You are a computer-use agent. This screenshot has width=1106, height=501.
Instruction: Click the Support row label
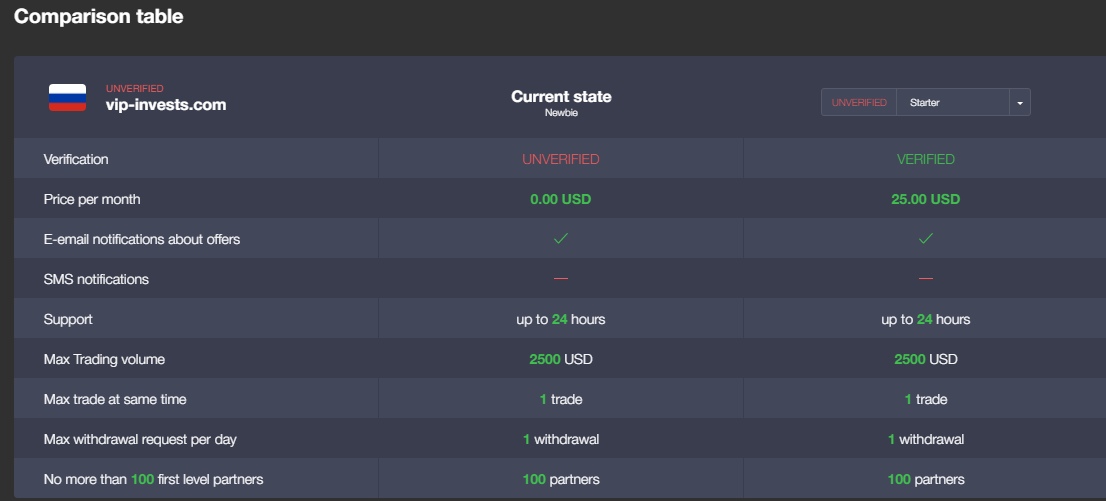tap(68, 319)
